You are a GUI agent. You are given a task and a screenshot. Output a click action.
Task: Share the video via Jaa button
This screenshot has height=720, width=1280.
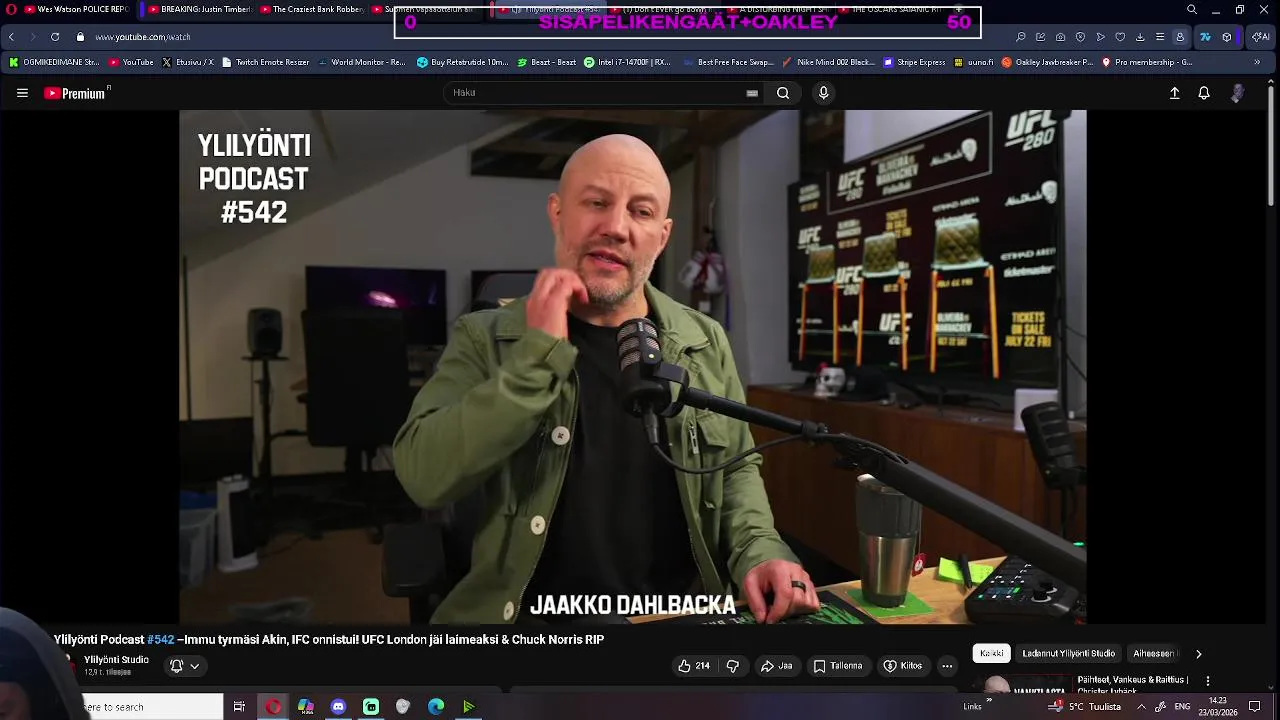776,666
